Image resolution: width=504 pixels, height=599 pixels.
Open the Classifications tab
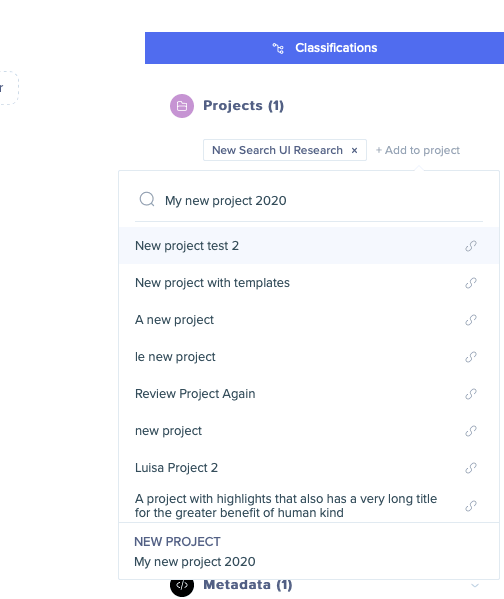[324, 48]
